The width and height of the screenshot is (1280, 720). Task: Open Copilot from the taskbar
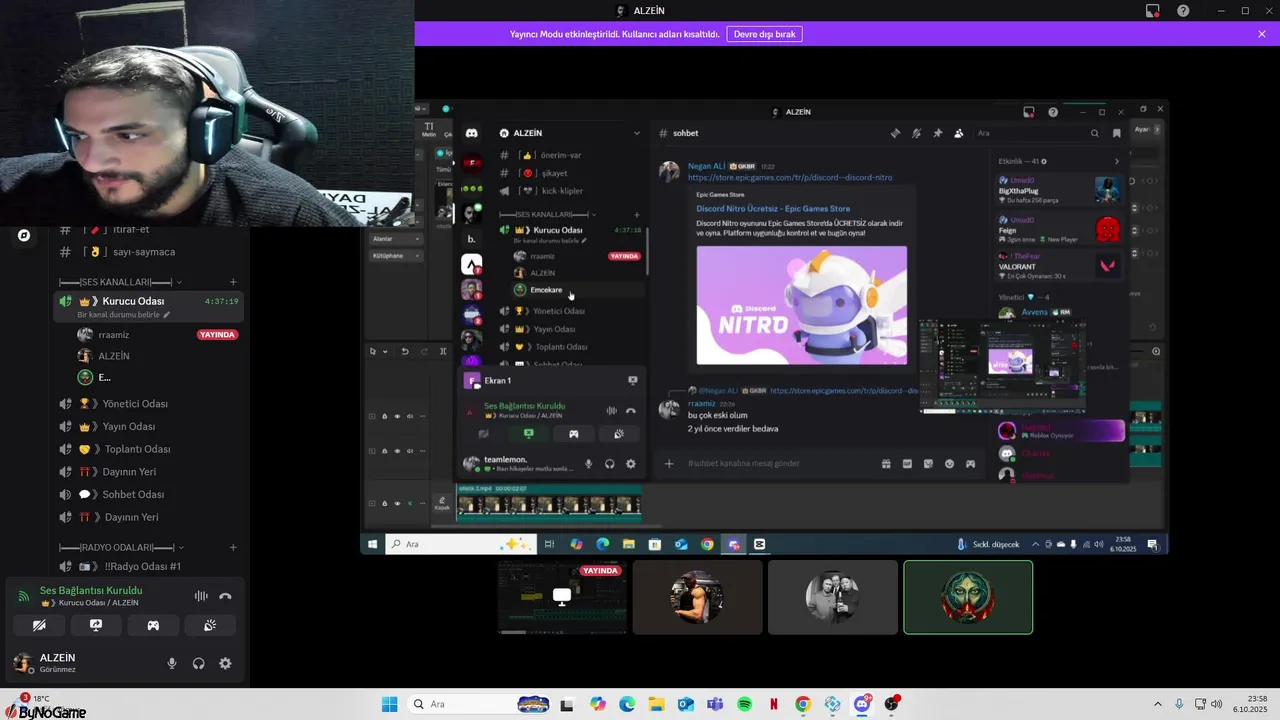tap(598, 704)
